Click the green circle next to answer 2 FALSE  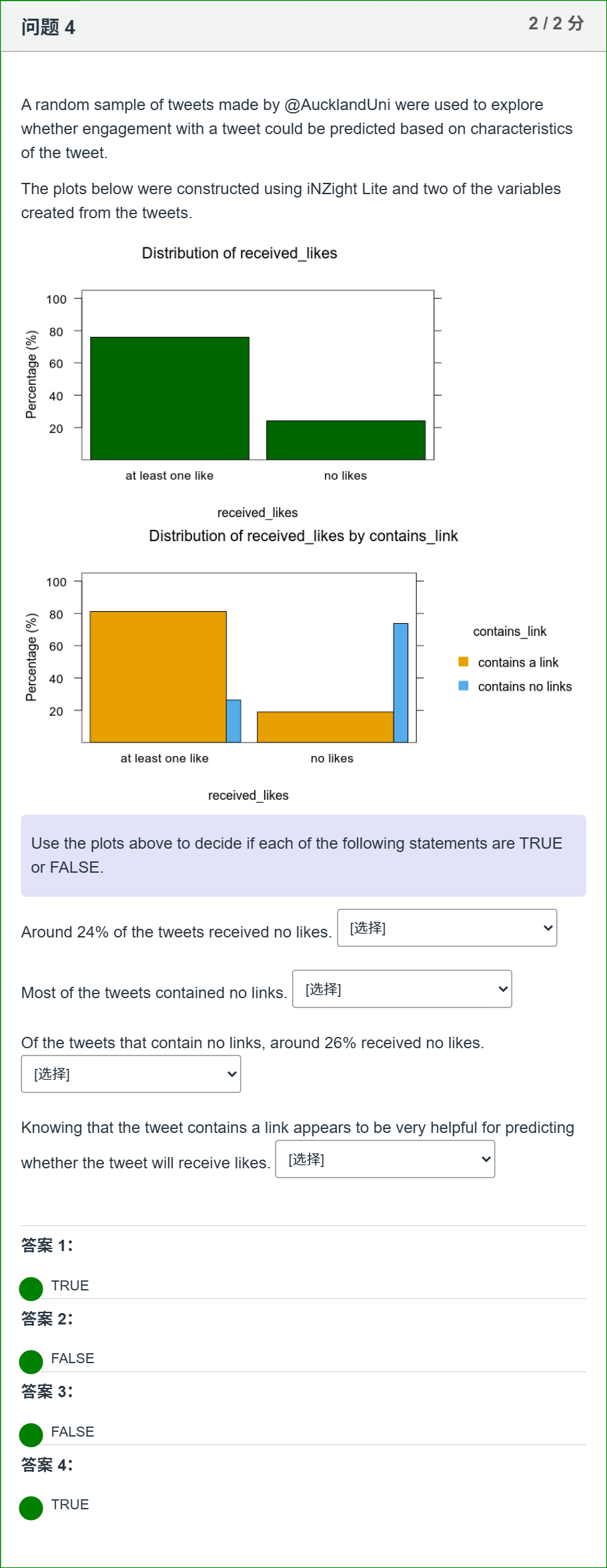click(x=31, y=1362)
